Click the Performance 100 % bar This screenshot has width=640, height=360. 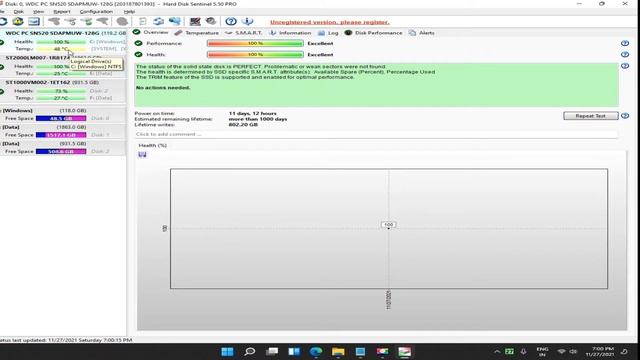pyautogui.click(x=255, y=43)
